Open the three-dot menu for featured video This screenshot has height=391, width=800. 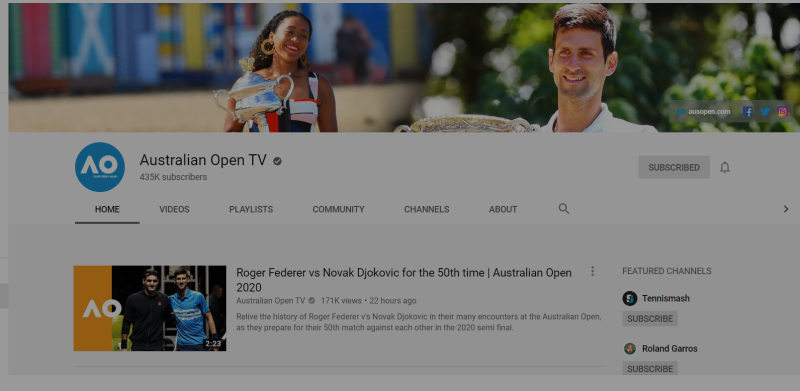coord(592,271)
